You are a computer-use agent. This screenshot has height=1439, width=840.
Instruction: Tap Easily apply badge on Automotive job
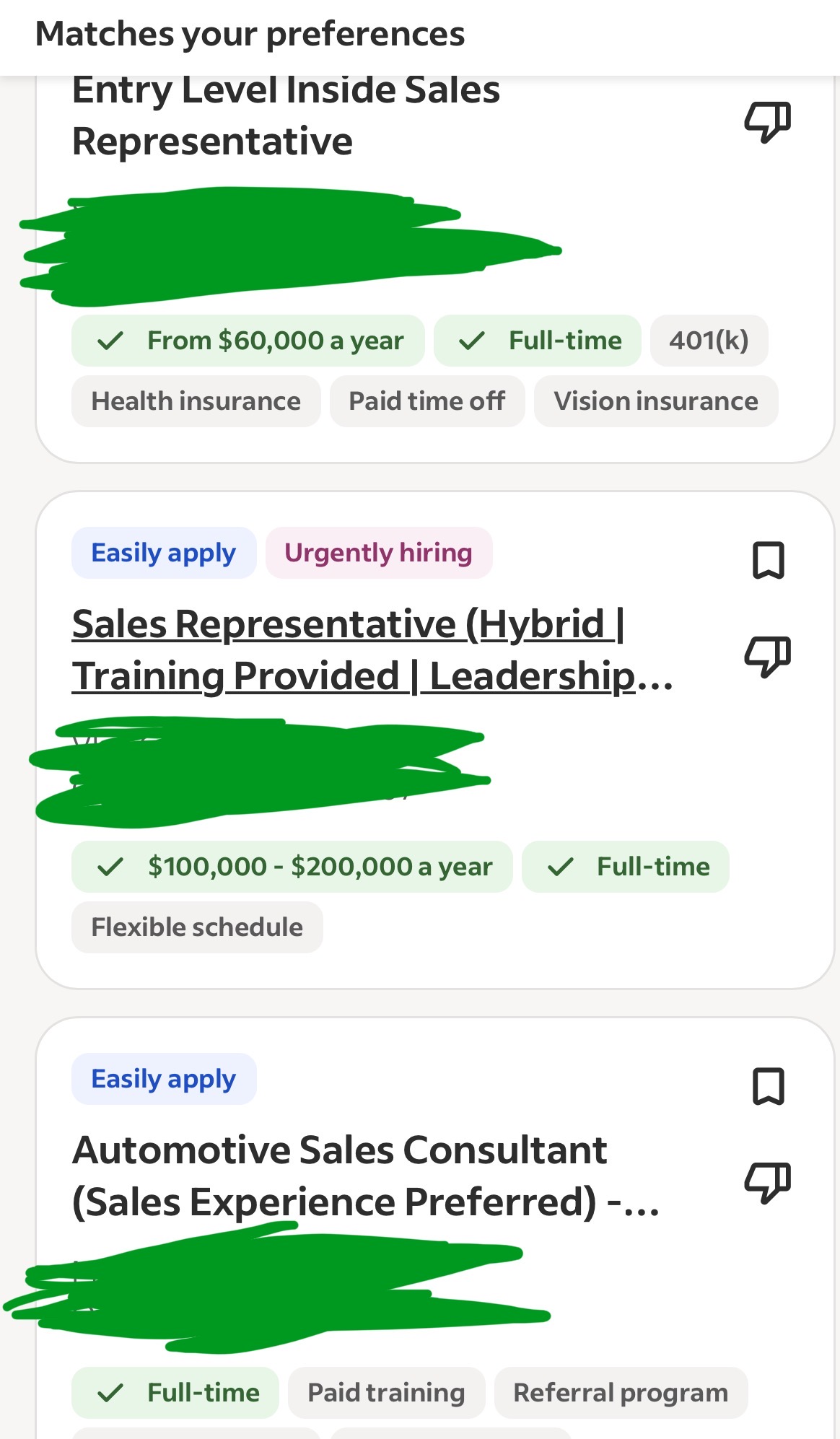point(164,1079)
